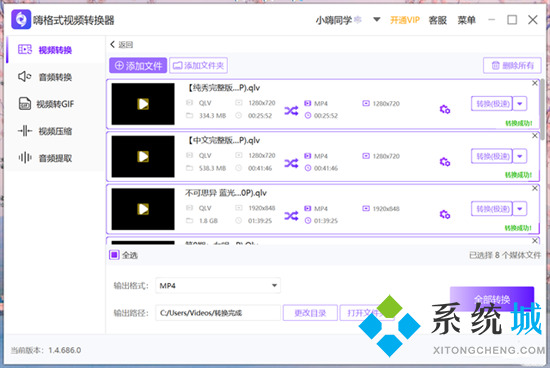
Task: Click MP4 output format icon in 中文完整版 row
Action: coord(308,156)
